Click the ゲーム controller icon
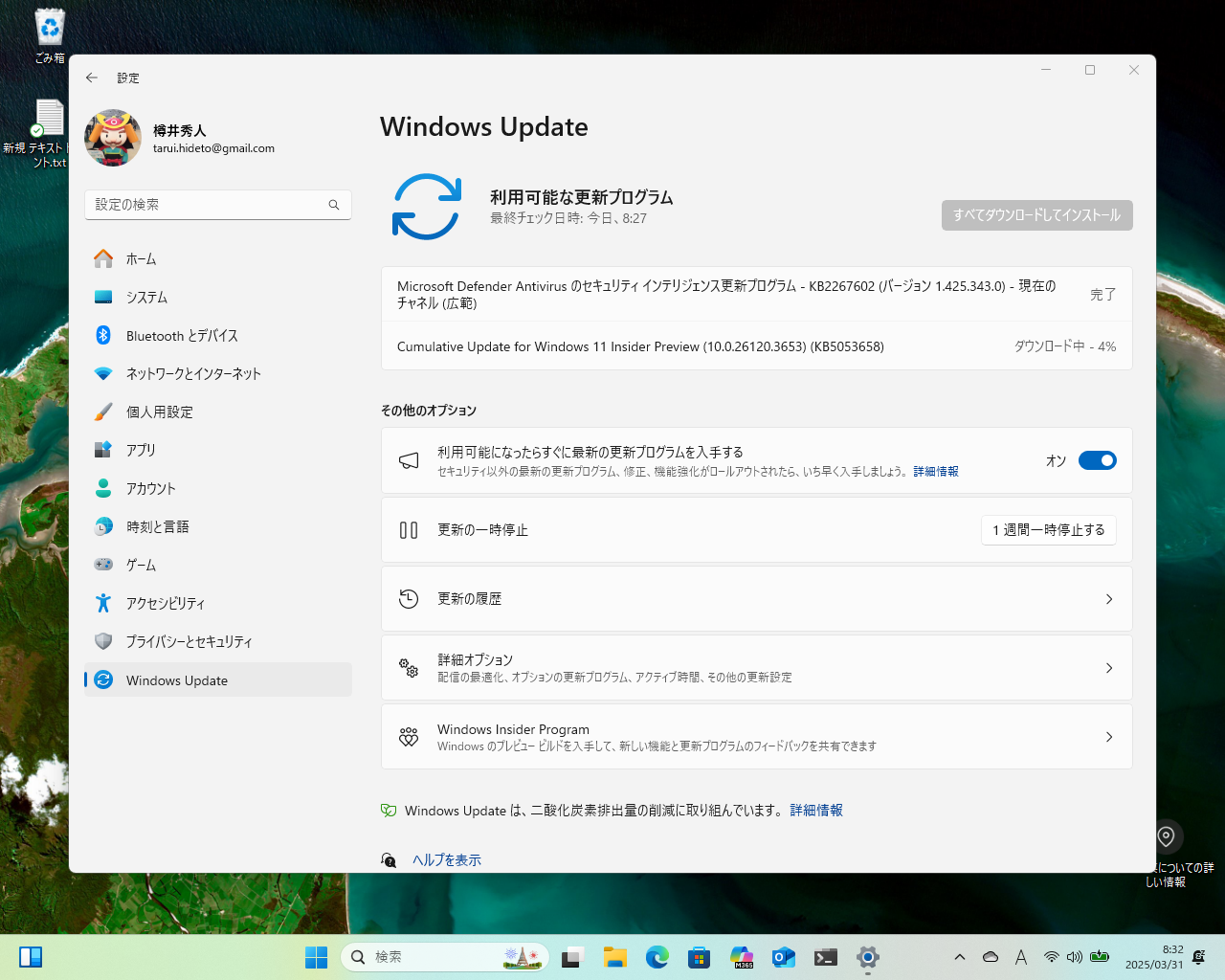Viewport: 1225px width, 980px height. tap(103, 565)
